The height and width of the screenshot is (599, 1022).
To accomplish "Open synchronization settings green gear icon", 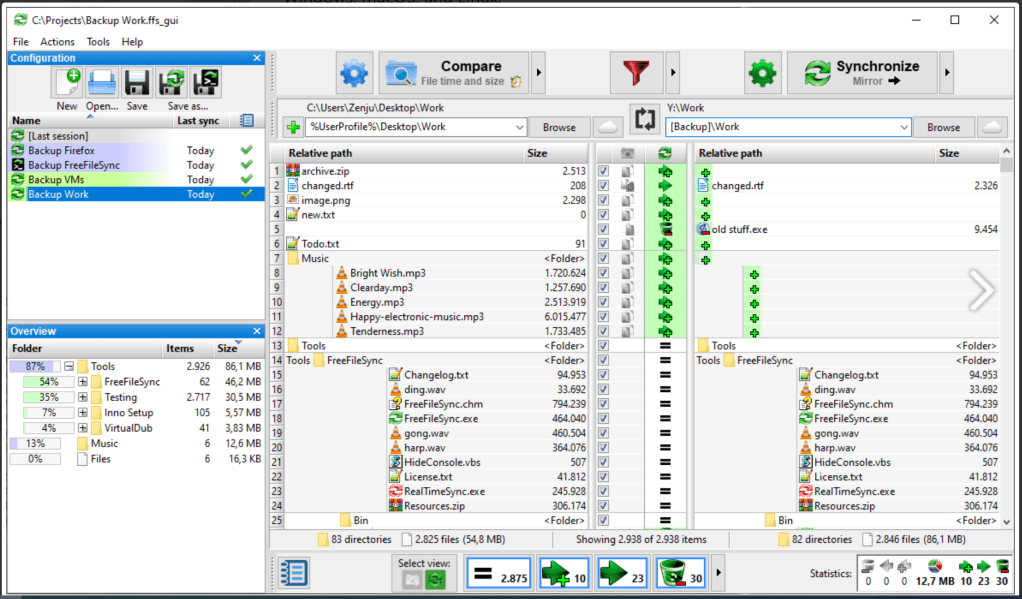I will [762, 73].
